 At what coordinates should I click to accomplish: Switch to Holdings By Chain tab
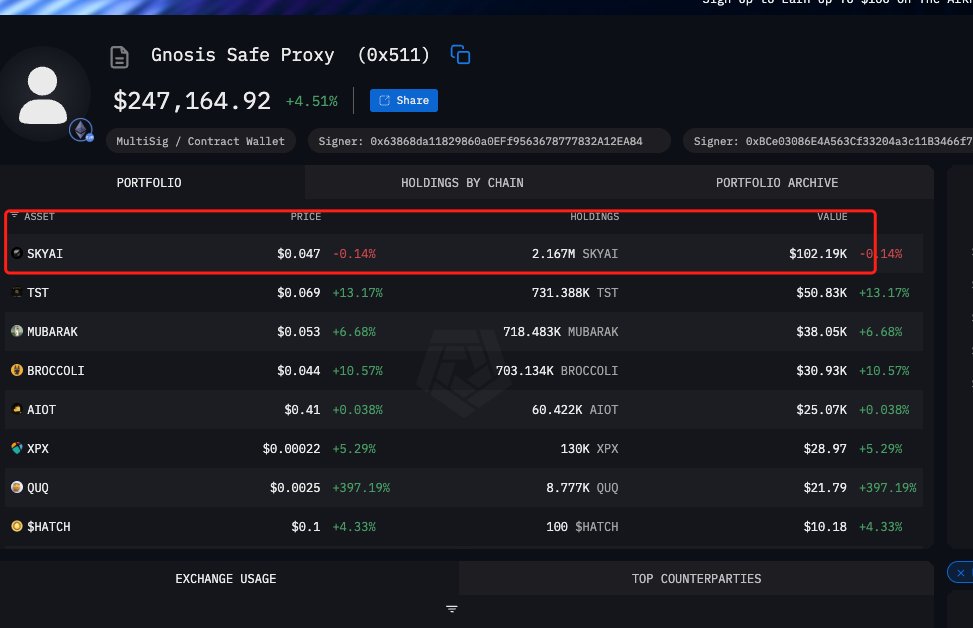click(462, 182)
